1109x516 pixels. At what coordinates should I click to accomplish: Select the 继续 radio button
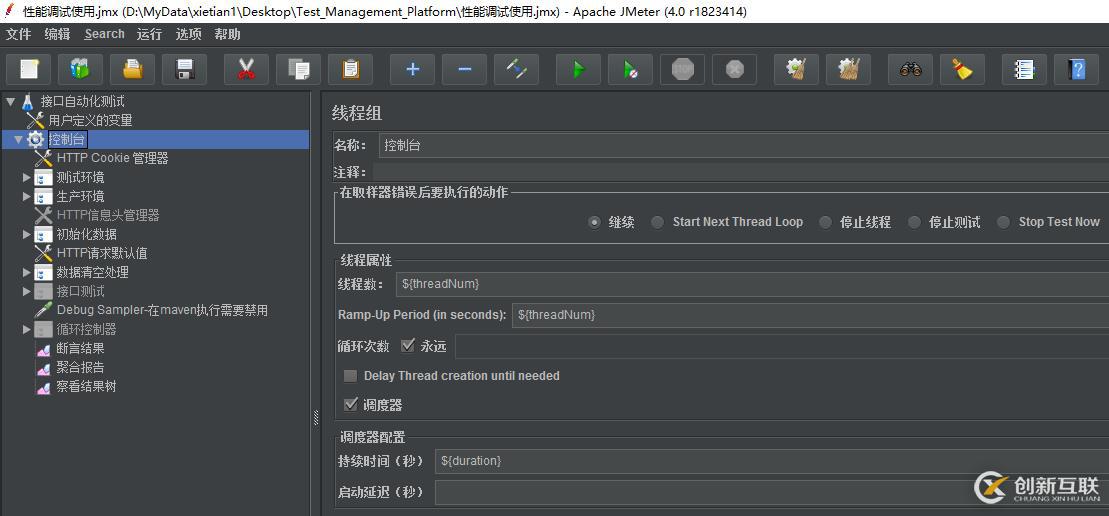pos(594,222)
